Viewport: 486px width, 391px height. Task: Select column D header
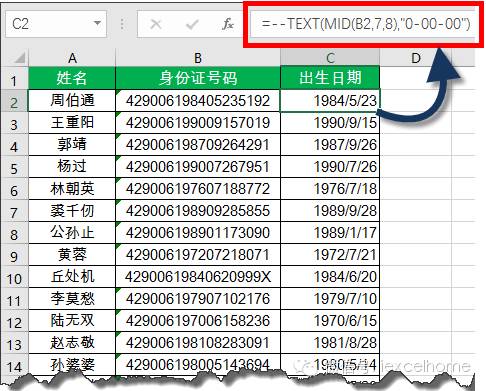416,58
